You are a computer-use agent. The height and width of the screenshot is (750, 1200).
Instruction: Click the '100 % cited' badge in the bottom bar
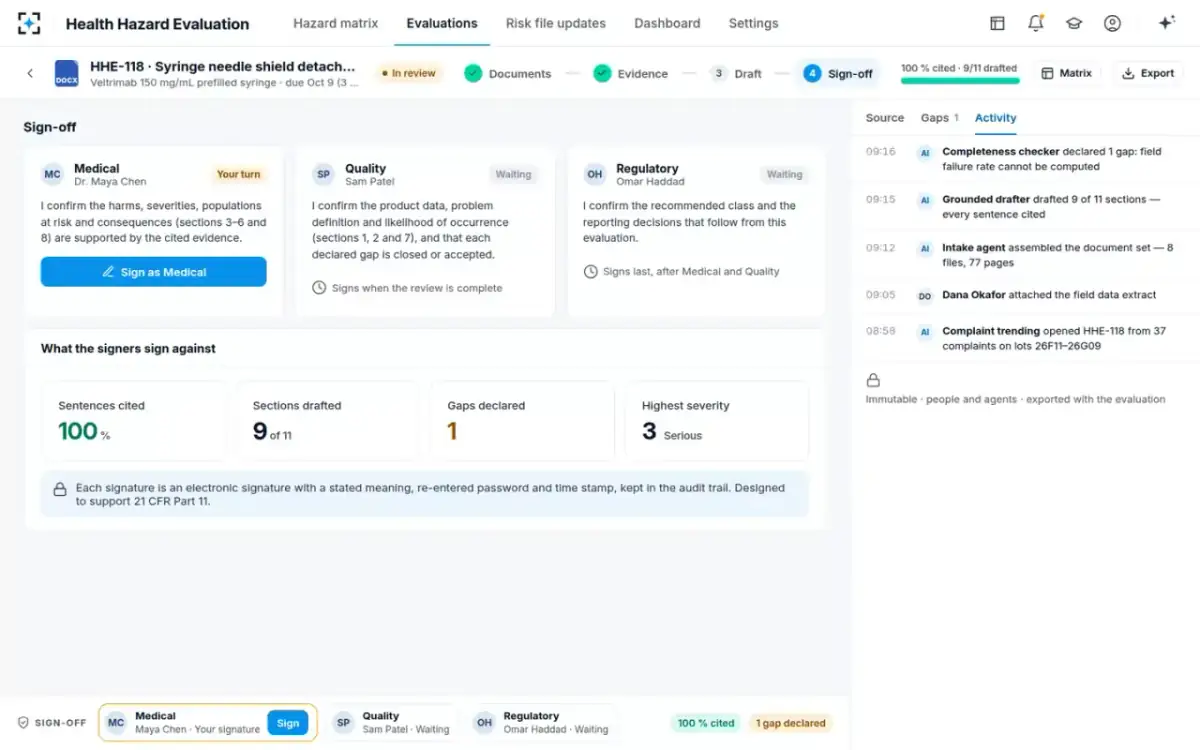(x=706, y=723)
